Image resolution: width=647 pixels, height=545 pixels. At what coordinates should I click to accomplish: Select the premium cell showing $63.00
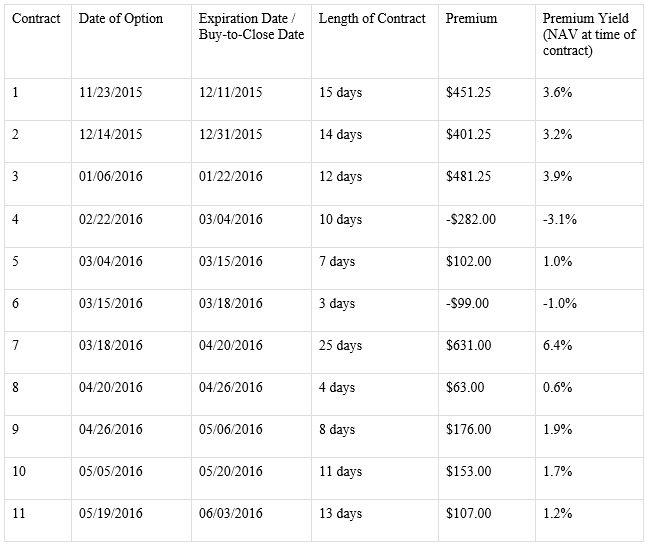464,388
